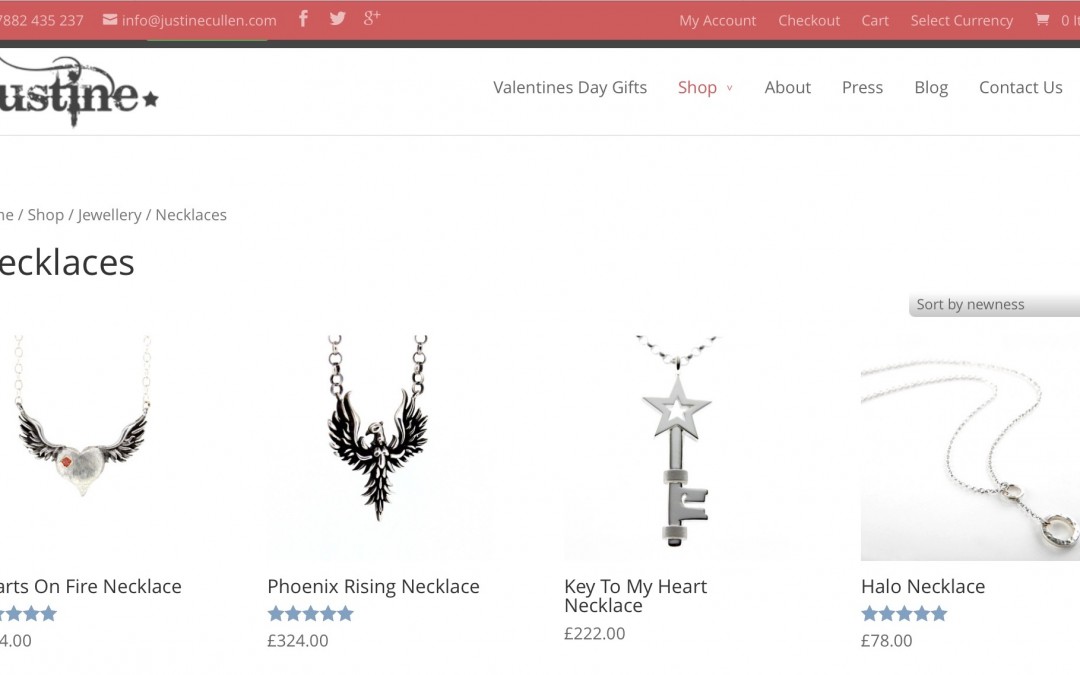Open Hearts On Fire Necklace title
The width and height of the screenshot is (1080, 675).
click(90, 586)
